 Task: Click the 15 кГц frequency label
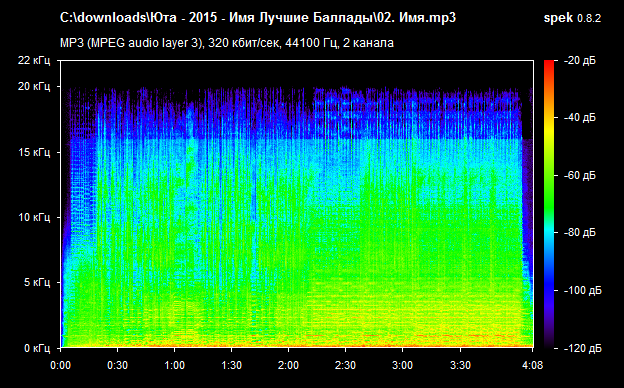point(34,152)
